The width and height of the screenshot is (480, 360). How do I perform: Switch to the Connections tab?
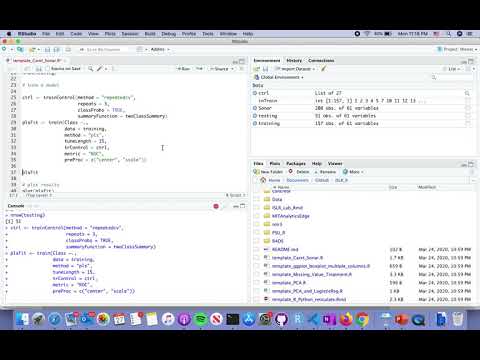(x=321, y=60)
